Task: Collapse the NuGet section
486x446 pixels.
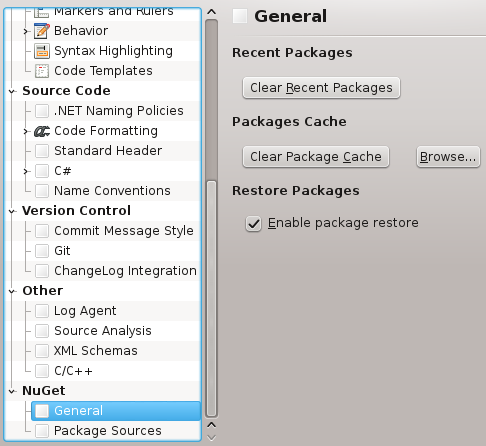Action: pos(12,391)
